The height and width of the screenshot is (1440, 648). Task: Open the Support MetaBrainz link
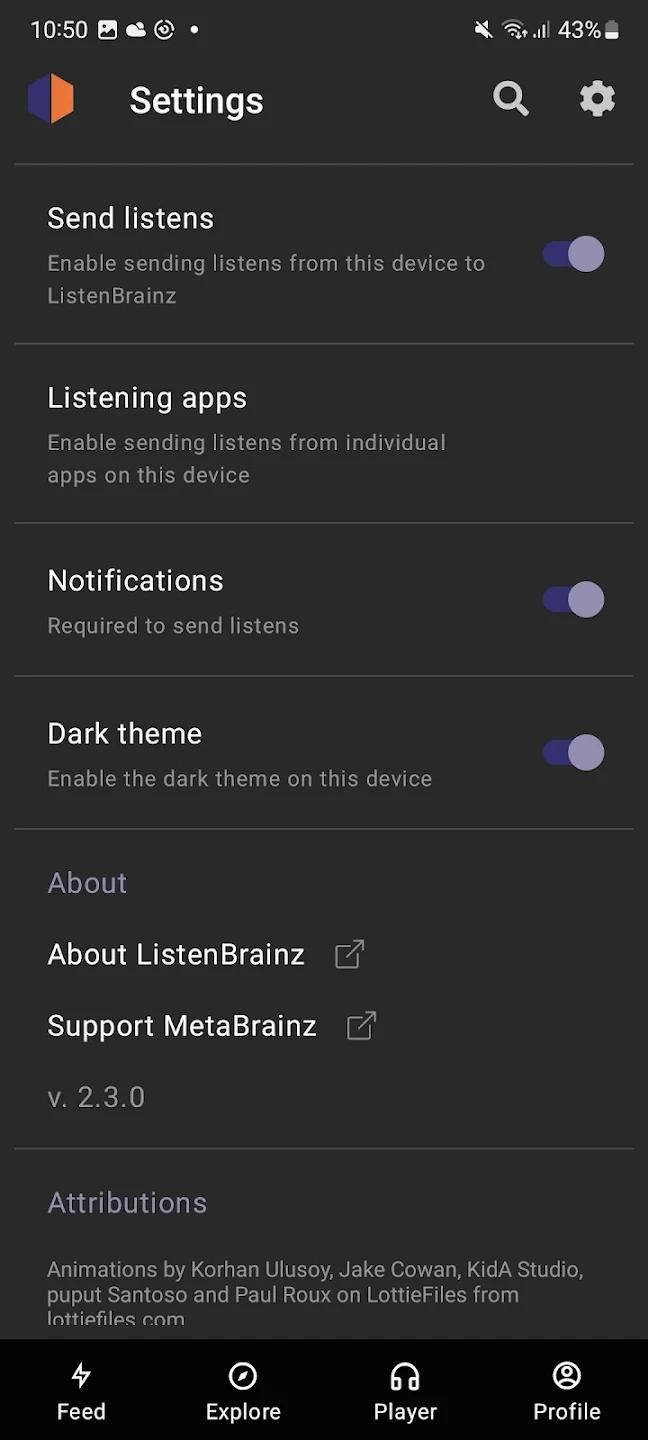[181, 1025]
